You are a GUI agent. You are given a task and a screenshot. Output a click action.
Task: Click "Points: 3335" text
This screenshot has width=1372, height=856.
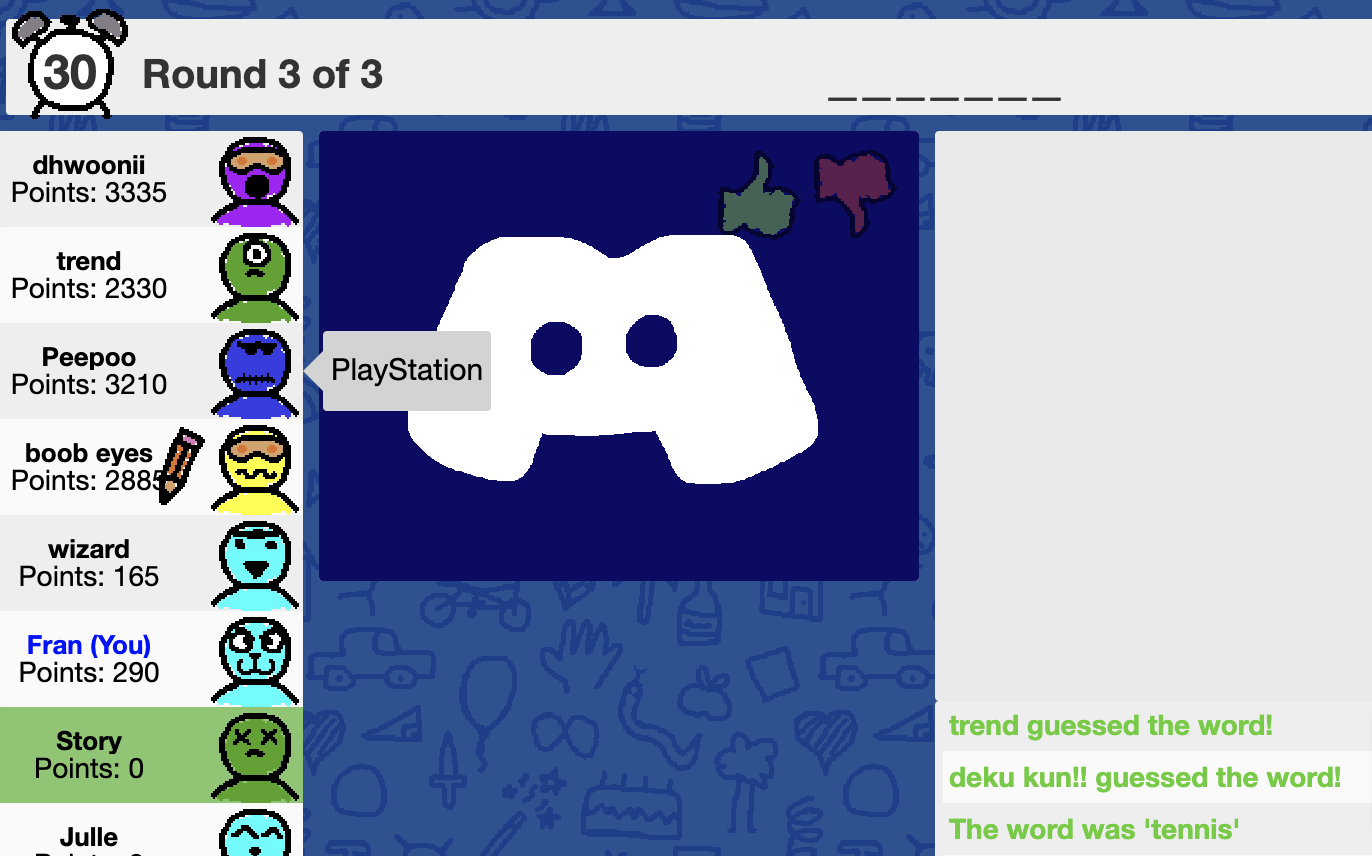pyautogui.click(x=89, y=193)
